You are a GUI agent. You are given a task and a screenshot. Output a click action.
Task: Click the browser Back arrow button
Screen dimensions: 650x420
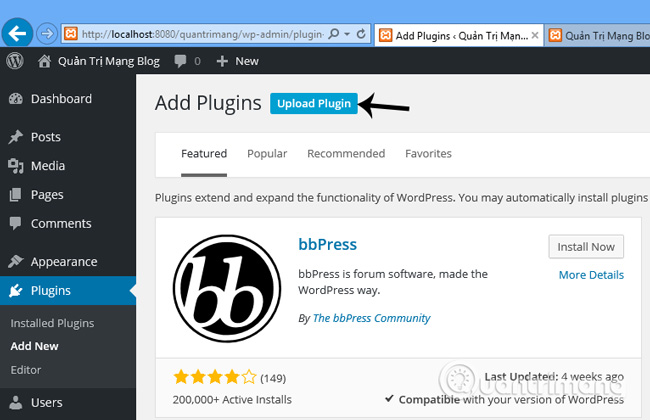point(17,33)
